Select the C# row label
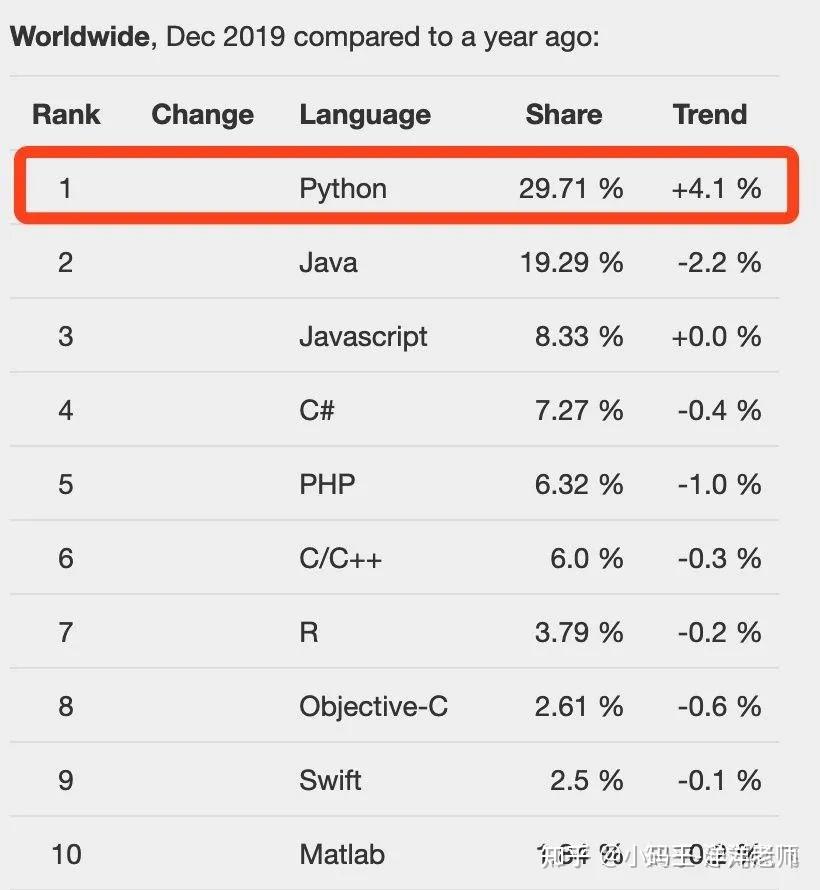The width and height of the screenshot is (820, 890). click(x=317, y=410)
